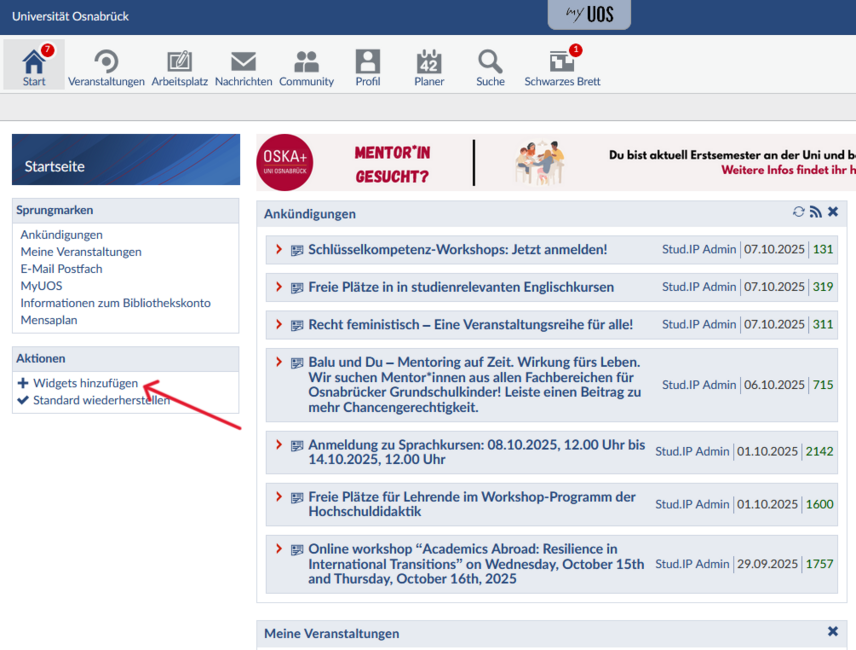Open the Profil icon
The image size is (856, 650).
[368, 62]
